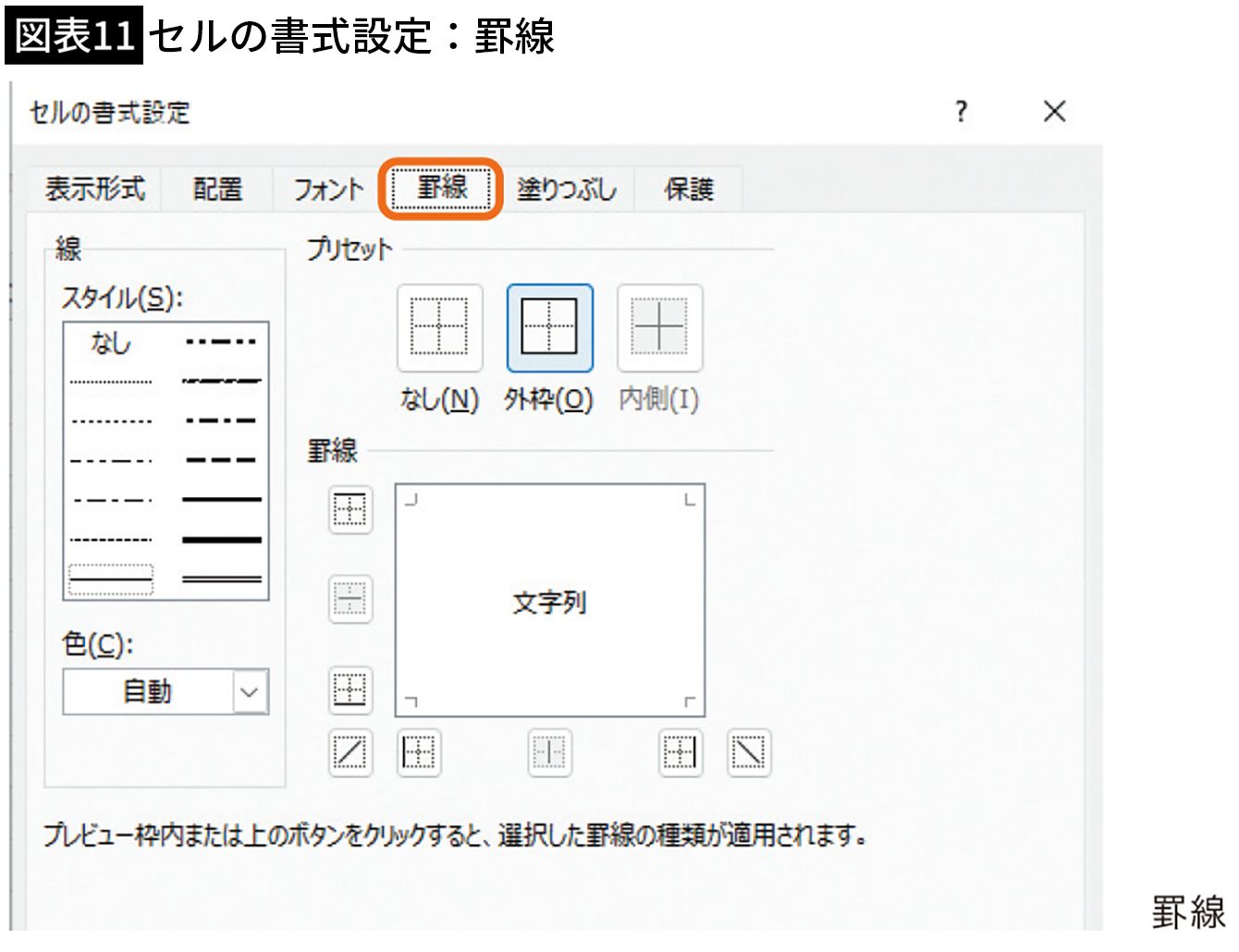The height and width of the screenshot is (952, 1239).
Task: Toggle the top border button
Action: (x=350, y=509)
